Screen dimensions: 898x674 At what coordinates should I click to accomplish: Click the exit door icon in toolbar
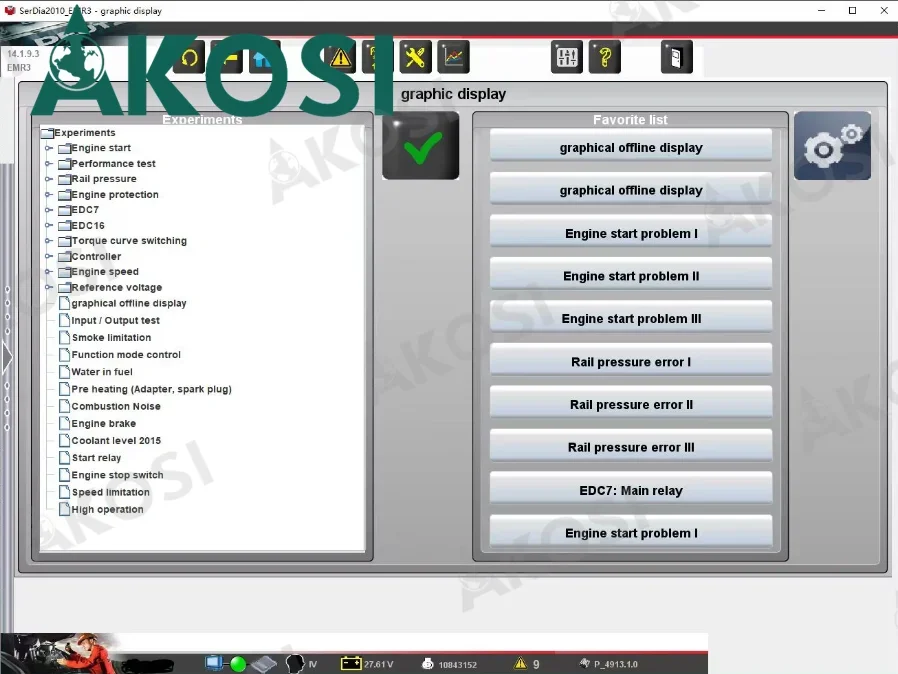(676, 57)
